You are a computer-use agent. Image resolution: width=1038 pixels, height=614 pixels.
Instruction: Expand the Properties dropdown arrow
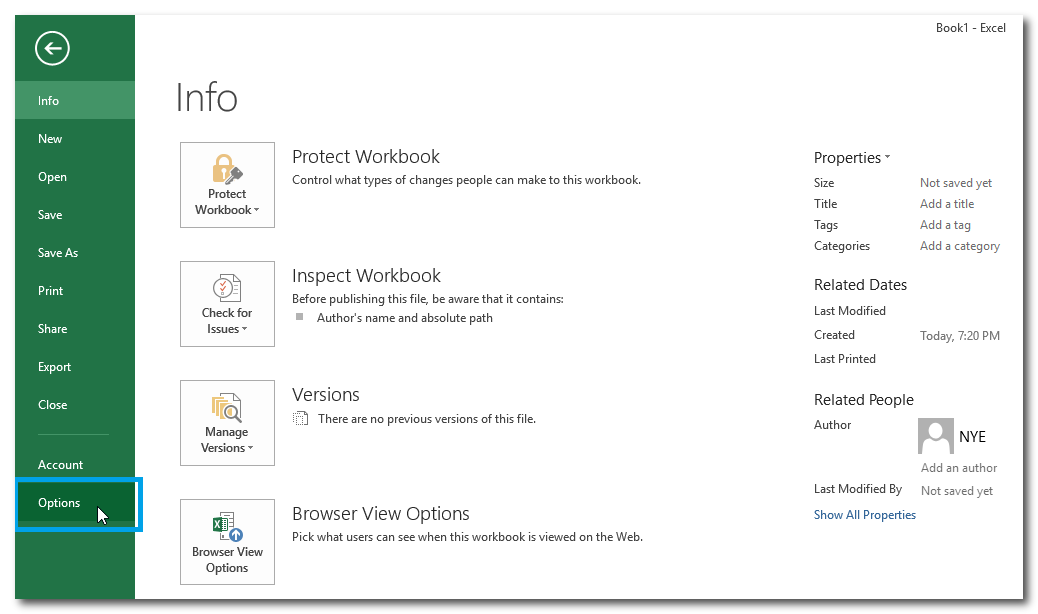pos(887,158)
